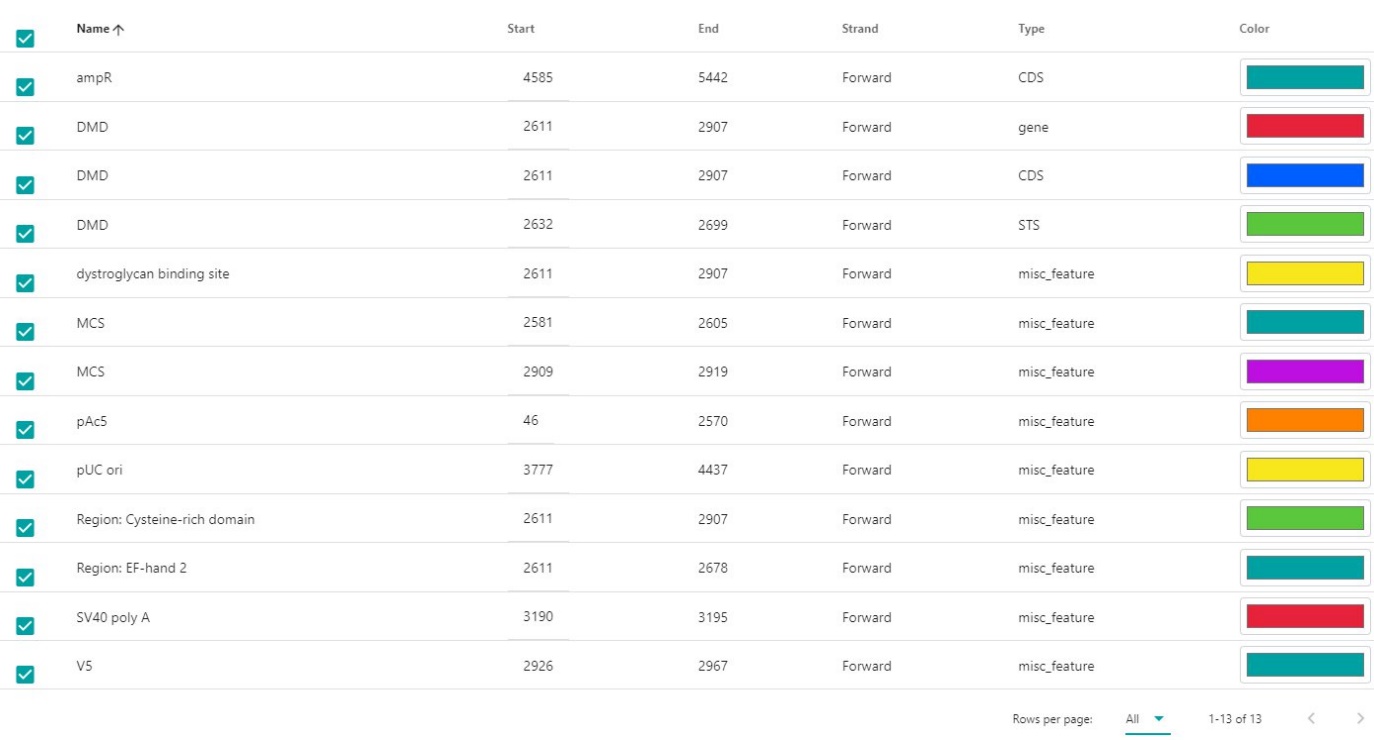This screenshot has height=740, width=1374.
Task: Change the pAc5 orange color swatch
Action: coord(1304,421)
